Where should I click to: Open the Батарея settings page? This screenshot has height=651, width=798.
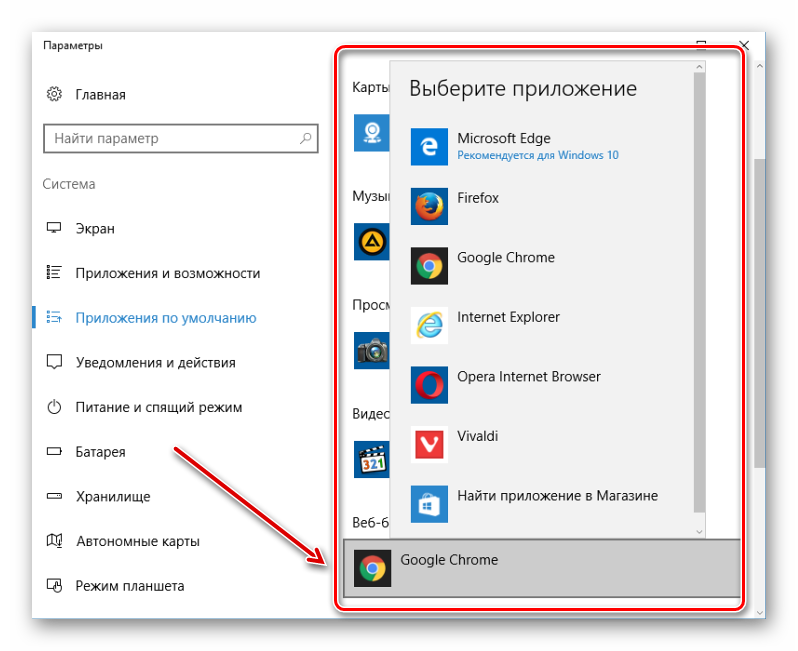(100, 451)
